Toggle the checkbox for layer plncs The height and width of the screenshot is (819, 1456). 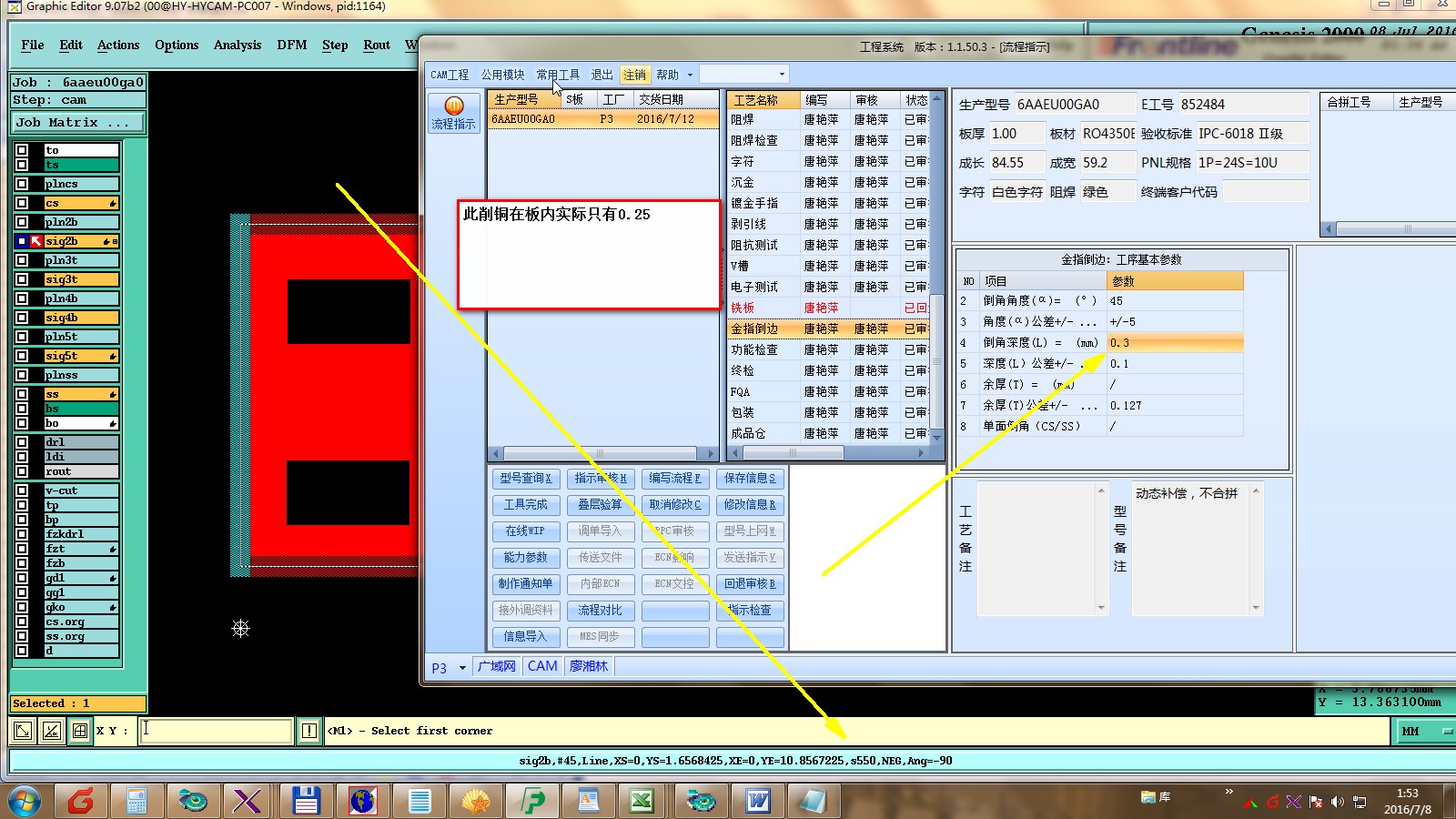[22, 184]
